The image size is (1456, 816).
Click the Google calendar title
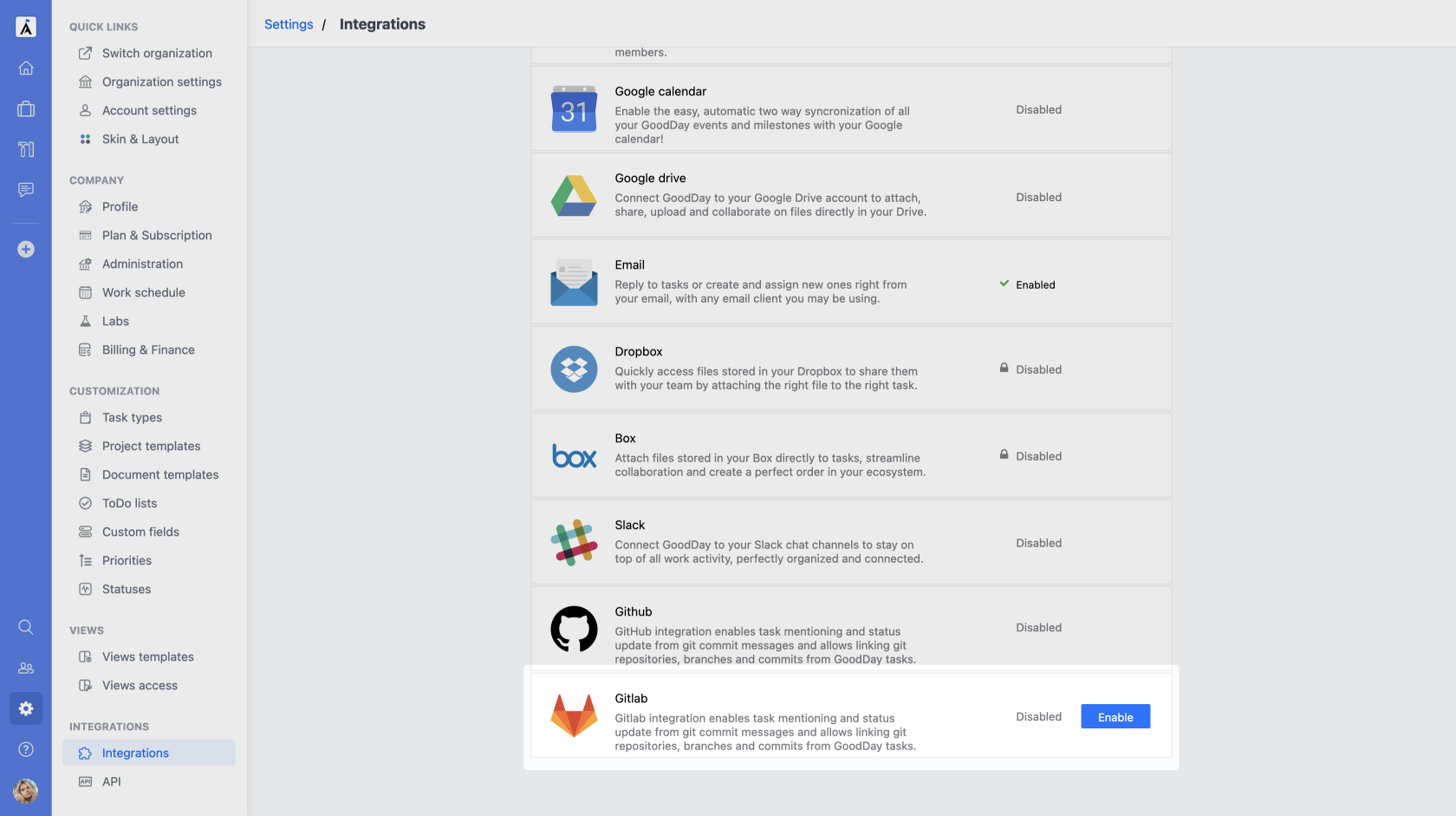click(x=660, y=91)
